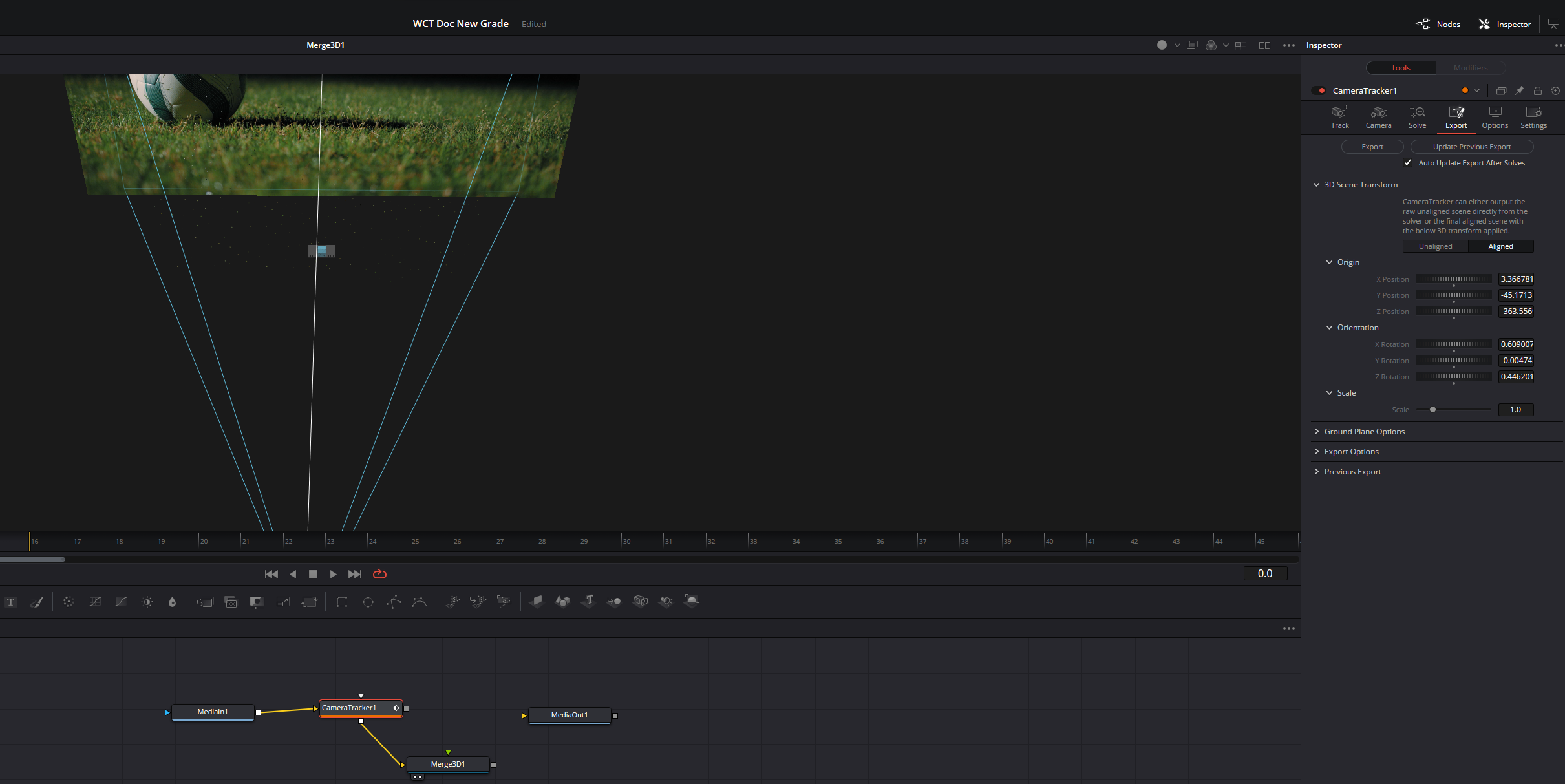Add the Text 3D tool
Image resolution: width=1565 pixels, height=784 pixels.
tap(588, 602)
